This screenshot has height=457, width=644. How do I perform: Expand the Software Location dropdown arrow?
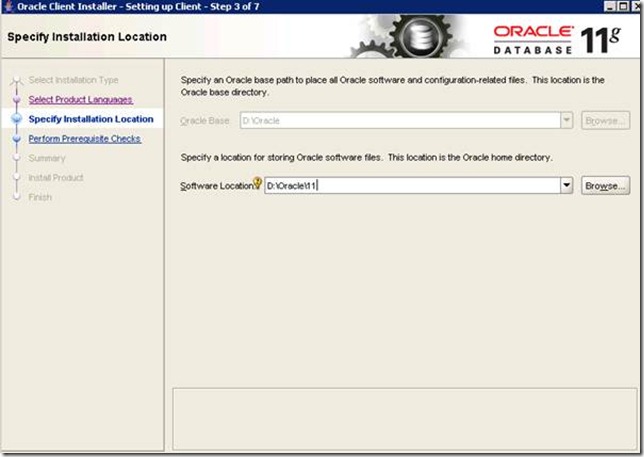point(566,186)
